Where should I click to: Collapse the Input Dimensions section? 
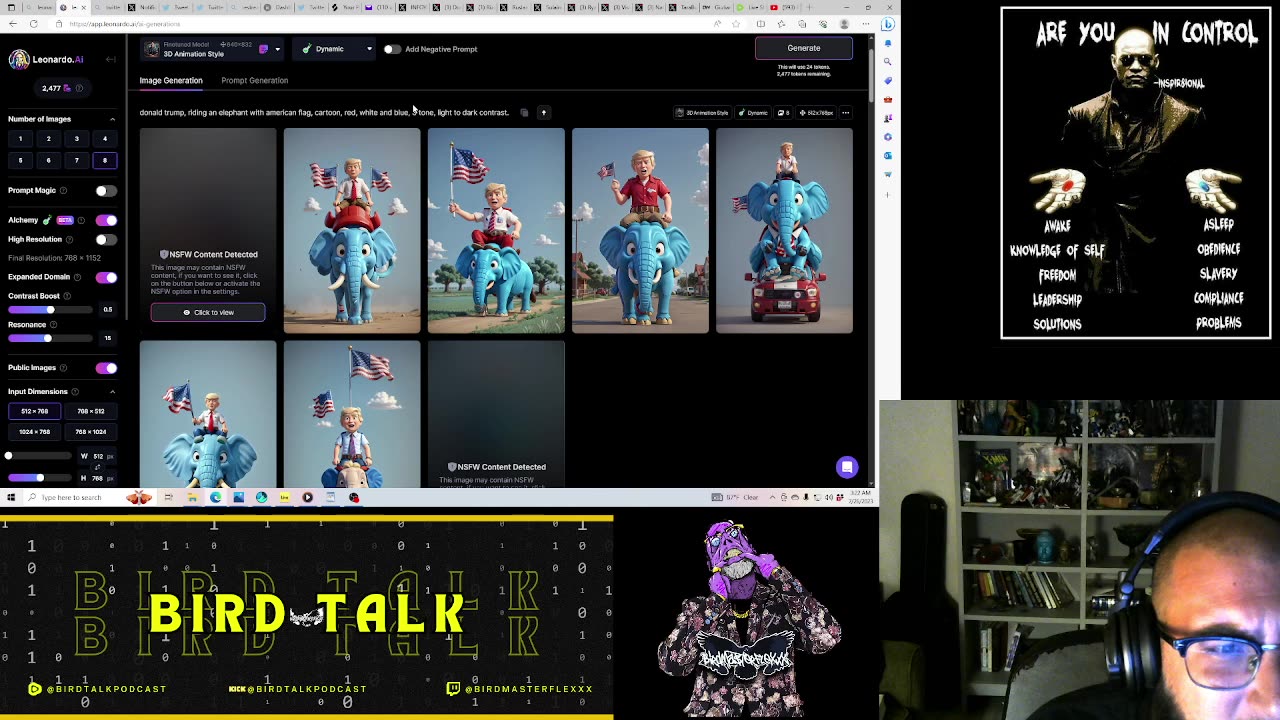click(x=112, y=392)
